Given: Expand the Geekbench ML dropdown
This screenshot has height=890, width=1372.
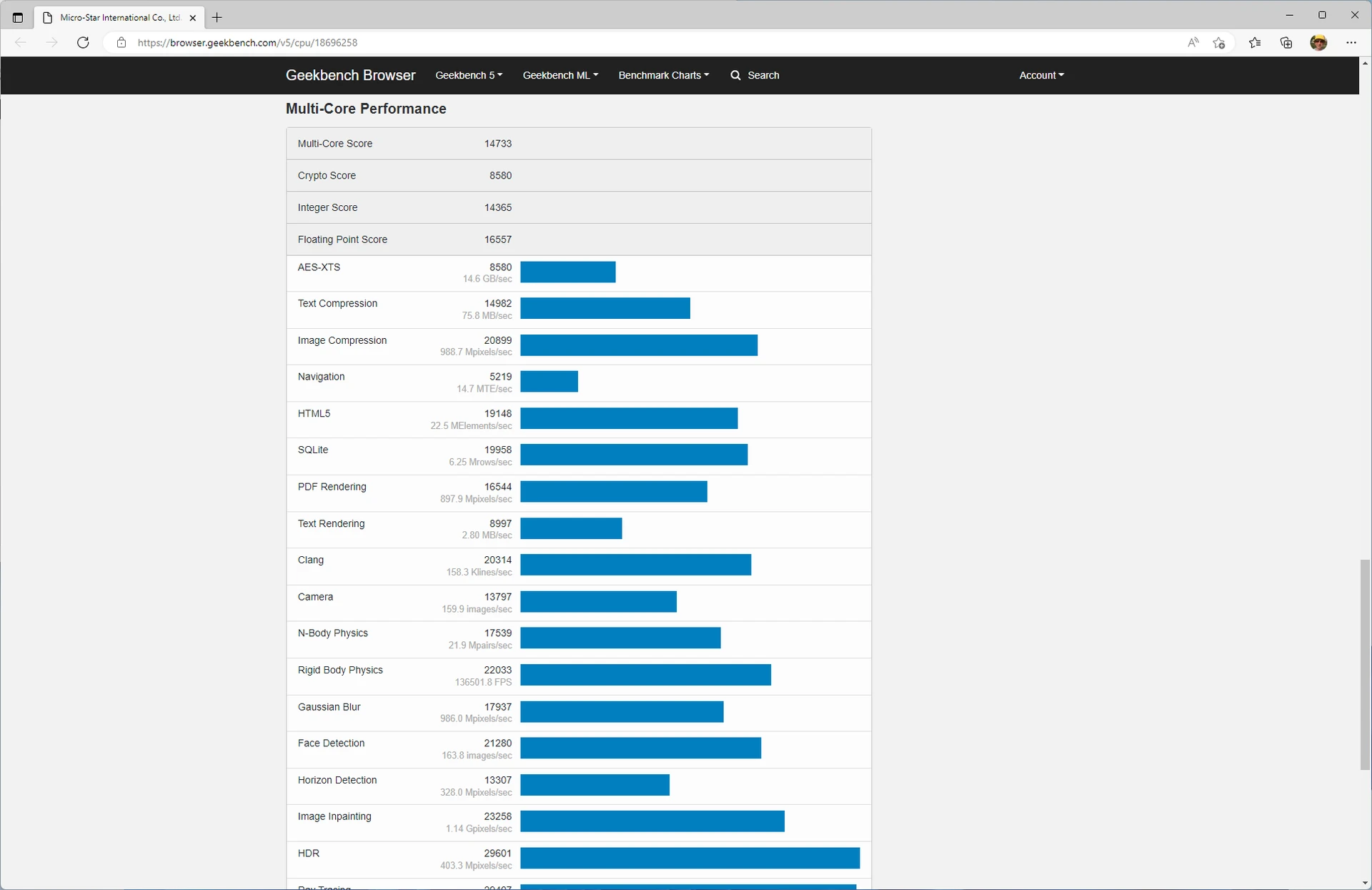Looking at the screenshot, I should coord(560,75).
